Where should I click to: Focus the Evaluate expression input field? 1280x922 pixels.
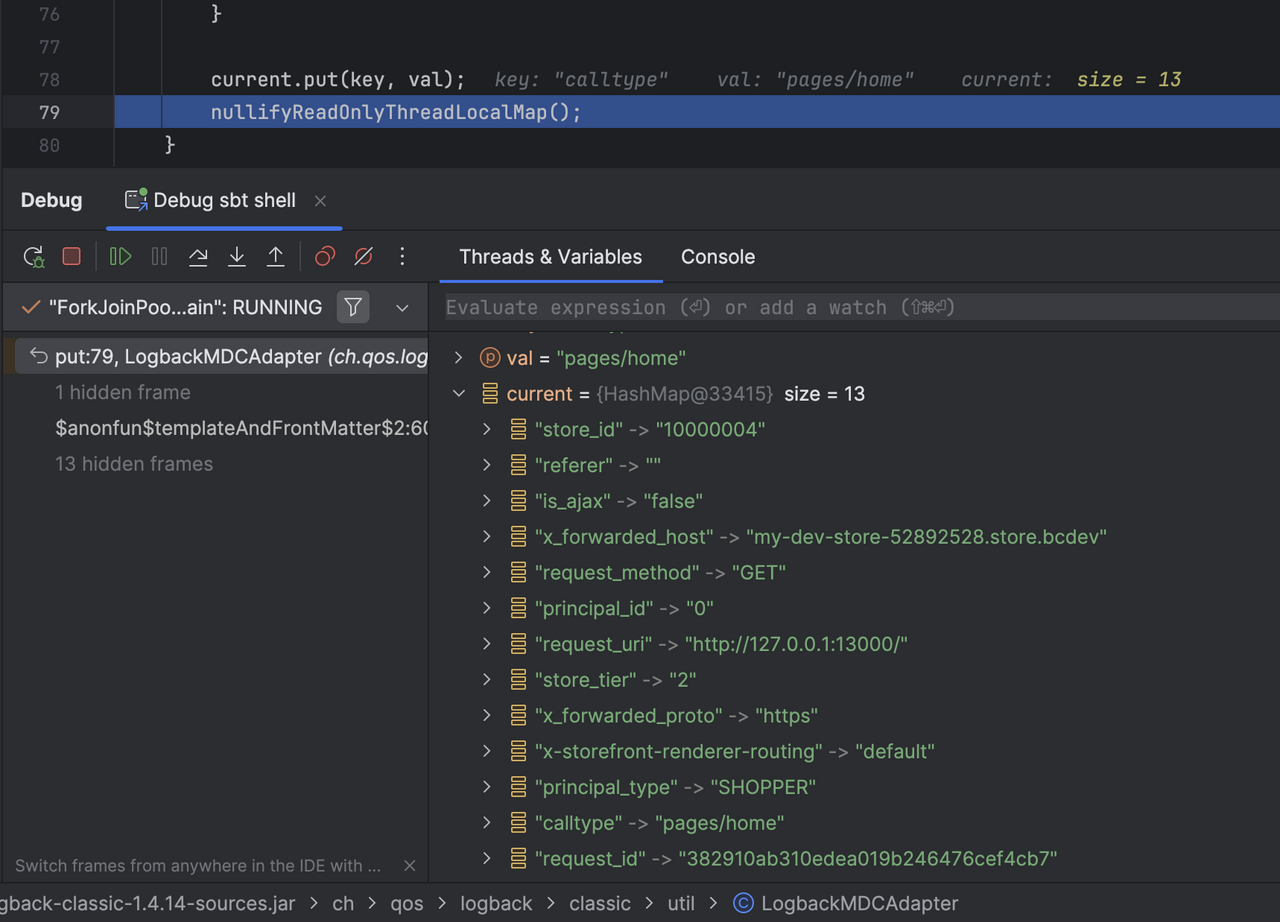860,307
